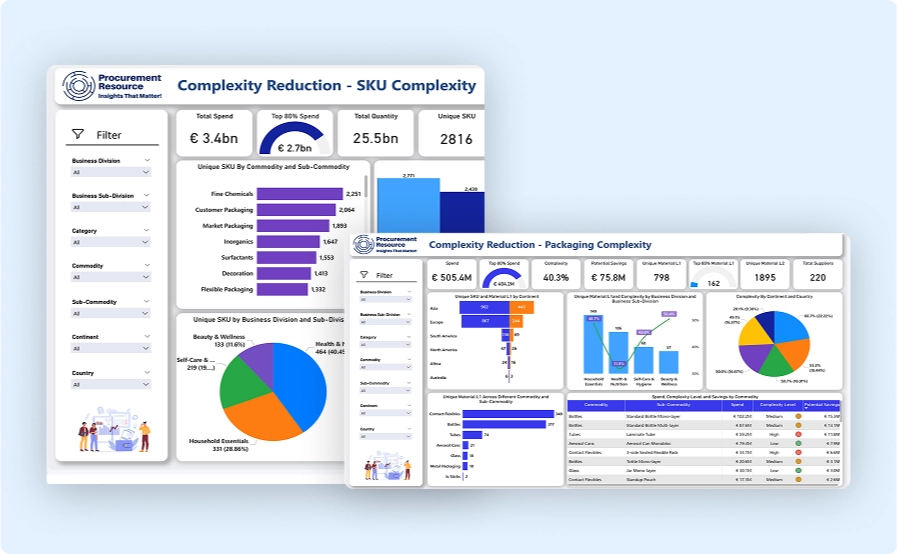
Task: Click the funnel Filter icon on Packaging Complexity dashboard
Action: (x=367, y=274)
